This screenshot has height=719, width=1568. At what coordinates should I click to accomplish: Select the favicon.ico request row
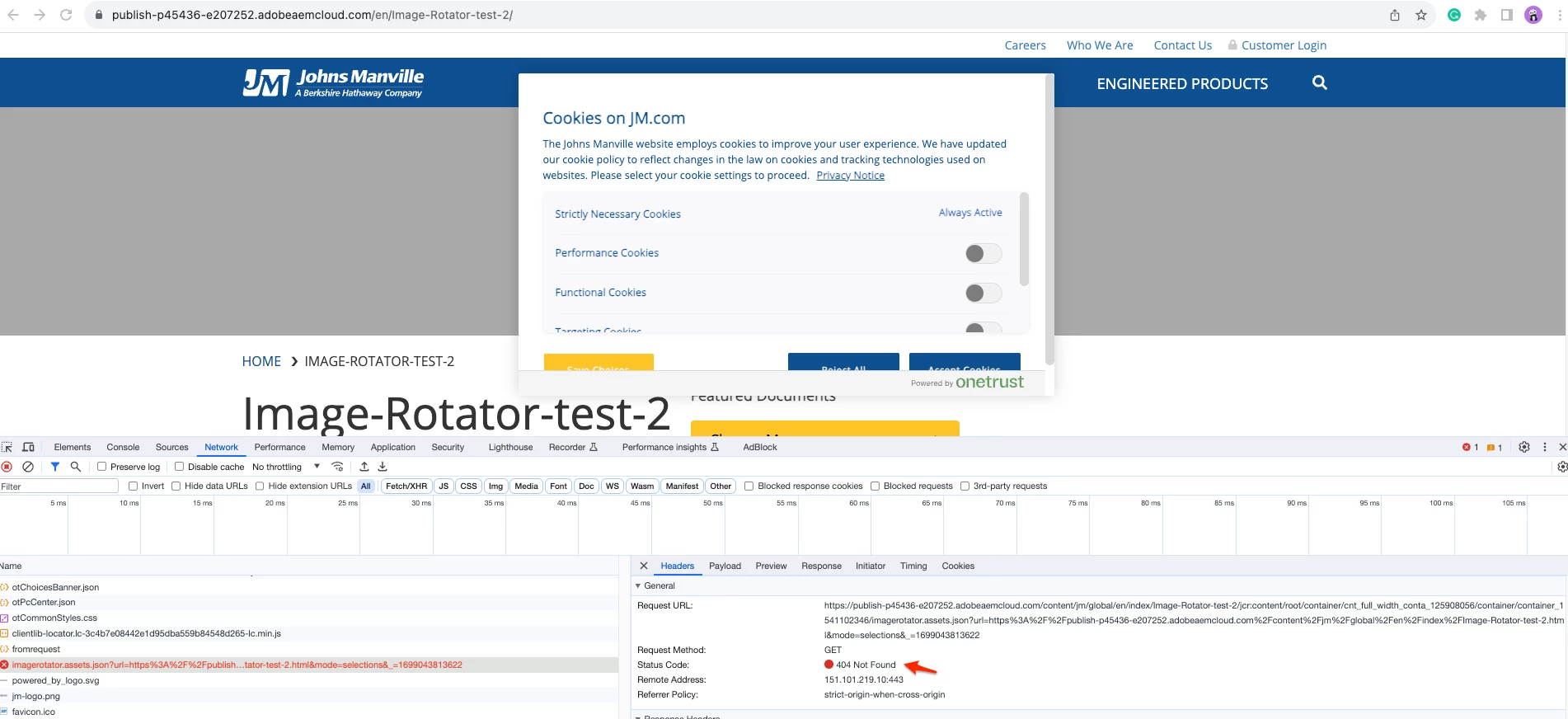(309, 712)
